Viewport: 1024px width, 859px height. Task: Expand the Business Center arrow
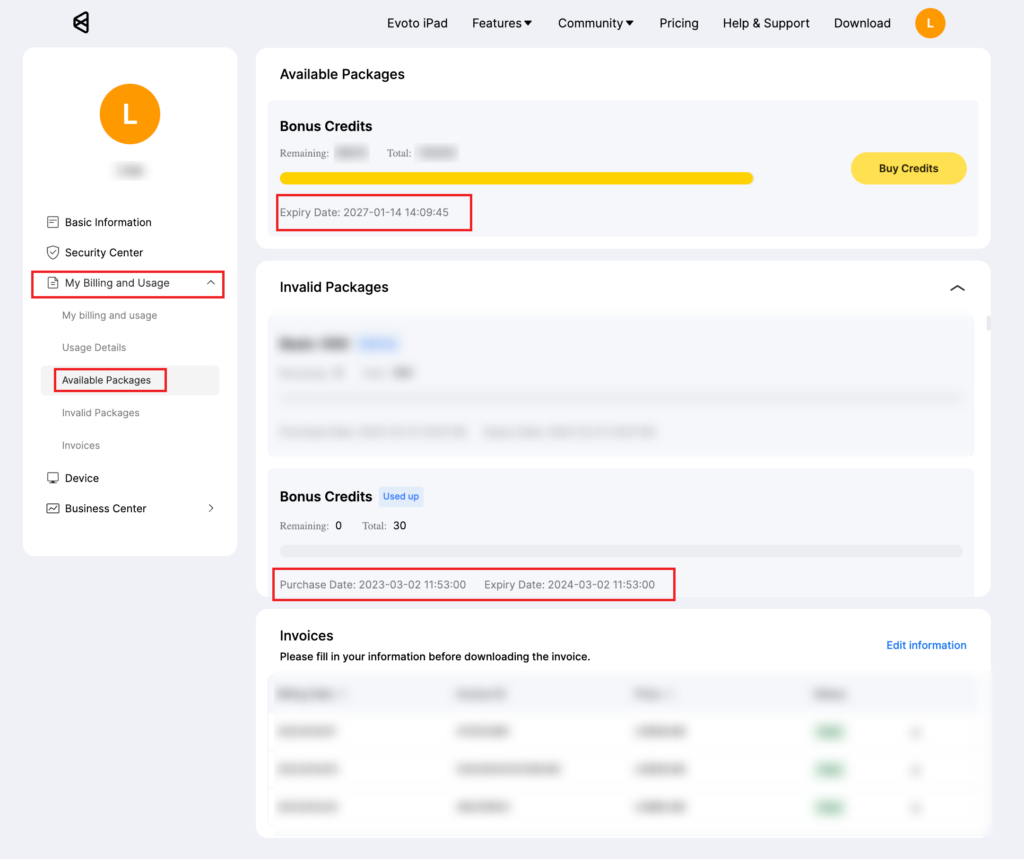coord(211,508)
